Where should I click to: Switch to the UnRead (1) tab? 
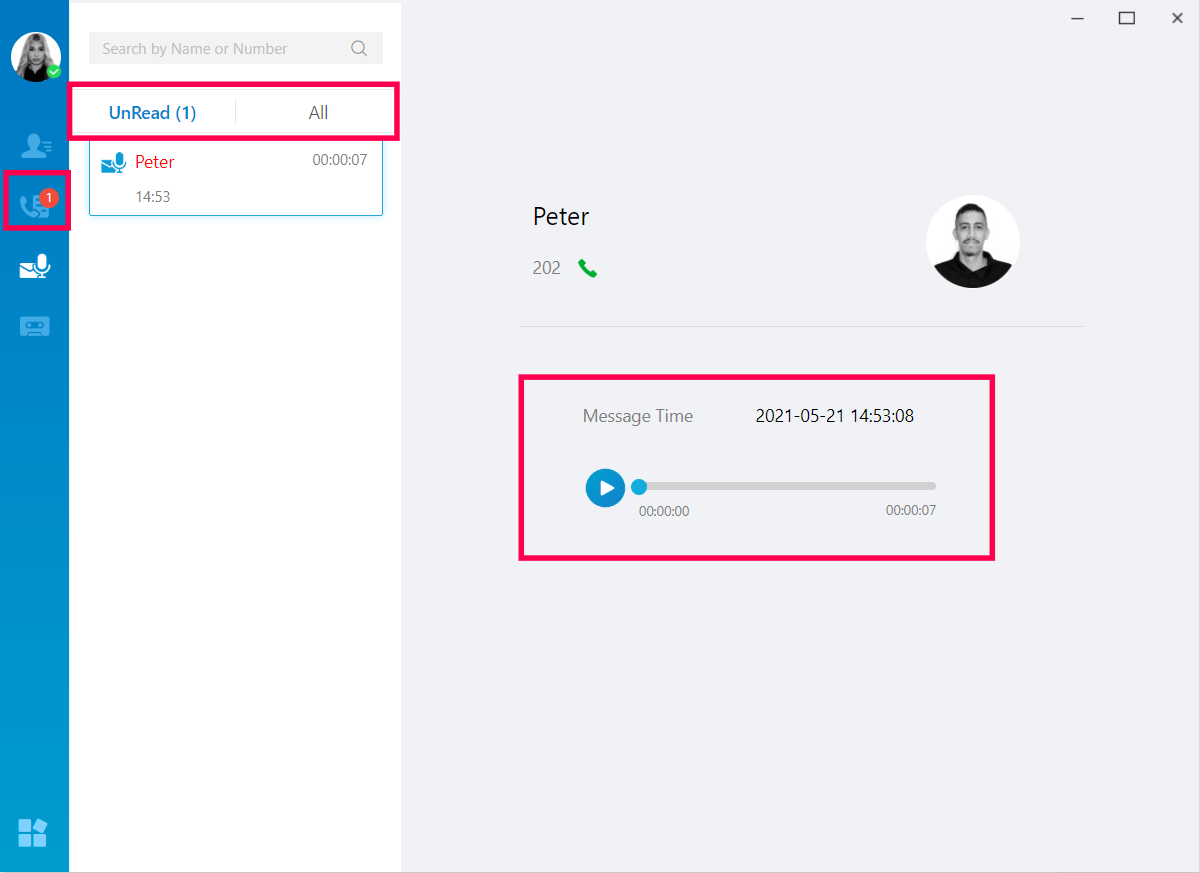[152, 113]
